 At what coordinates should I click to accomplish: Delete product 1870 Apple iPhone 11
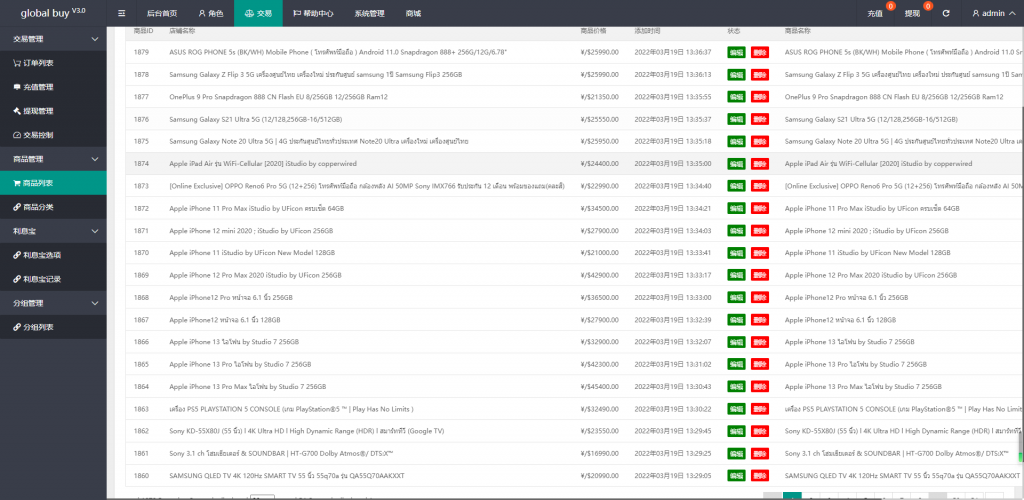point(760,253)
